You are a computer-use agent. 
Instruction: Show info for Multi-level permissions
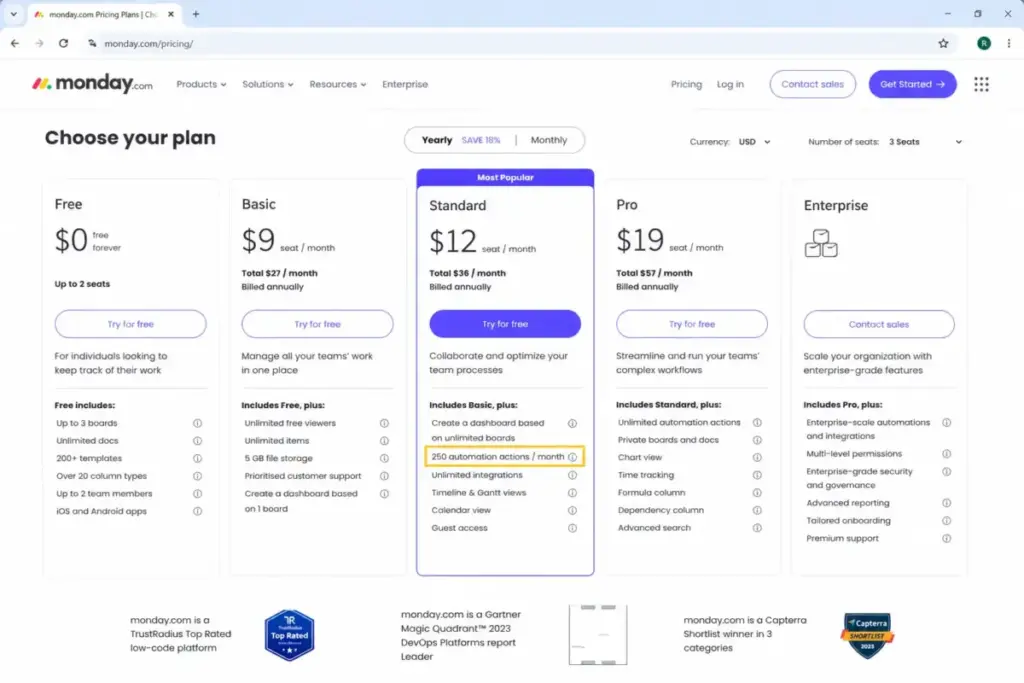946,454
